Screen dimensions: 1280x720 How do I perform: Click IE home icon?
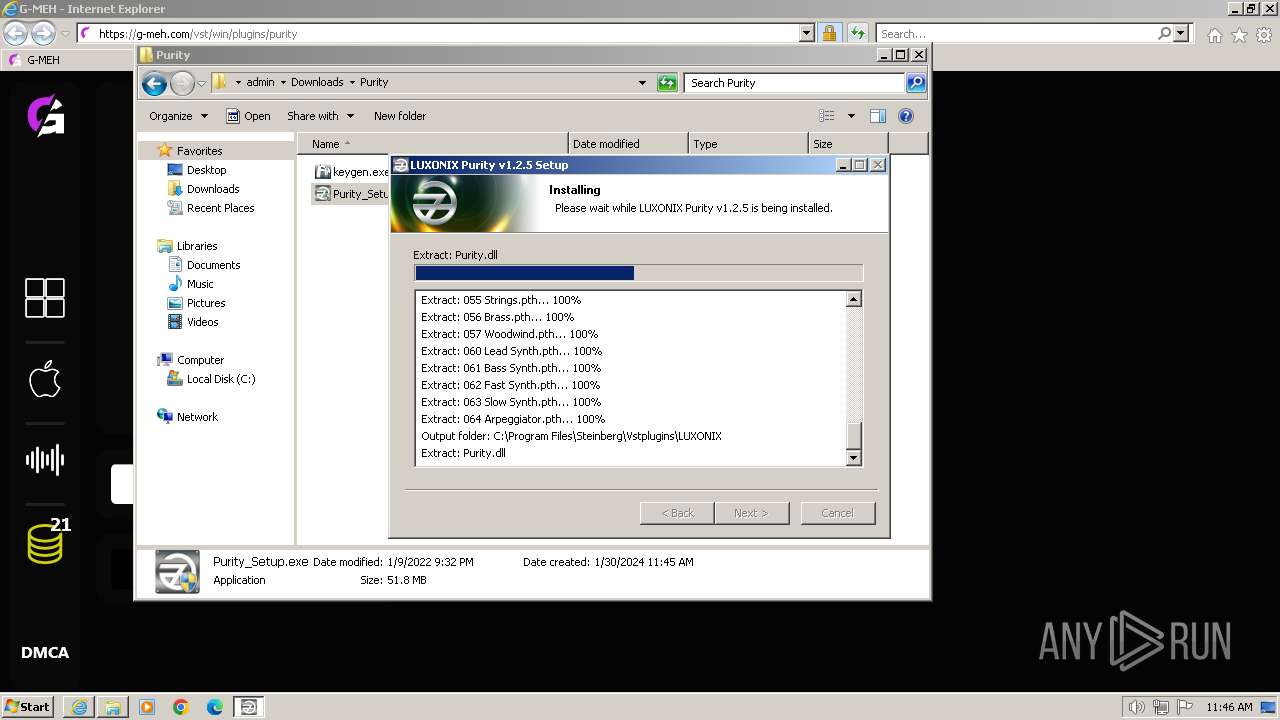(1214, 35)
